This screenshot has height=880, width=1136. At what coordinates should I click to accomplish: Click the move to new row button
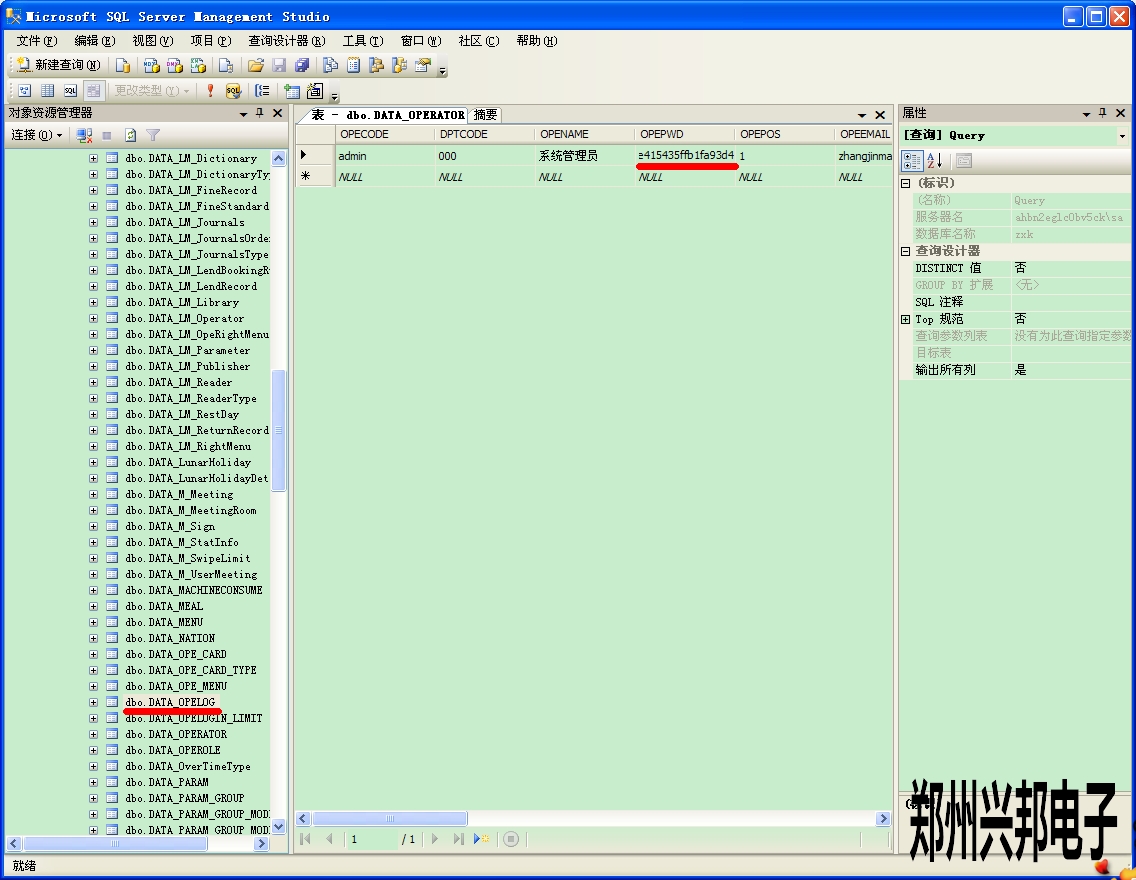(x=482, y=839)
